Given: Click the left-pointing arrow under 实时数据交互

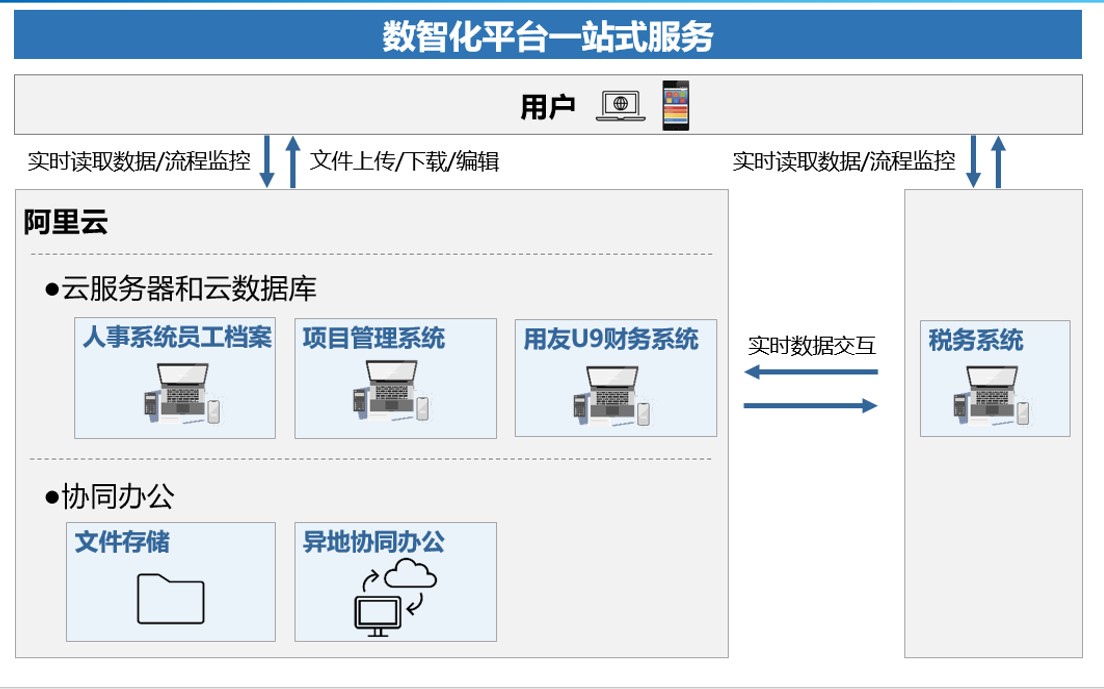Looking at the screenshot, I should pyautogui.click(x=811, y=373).
